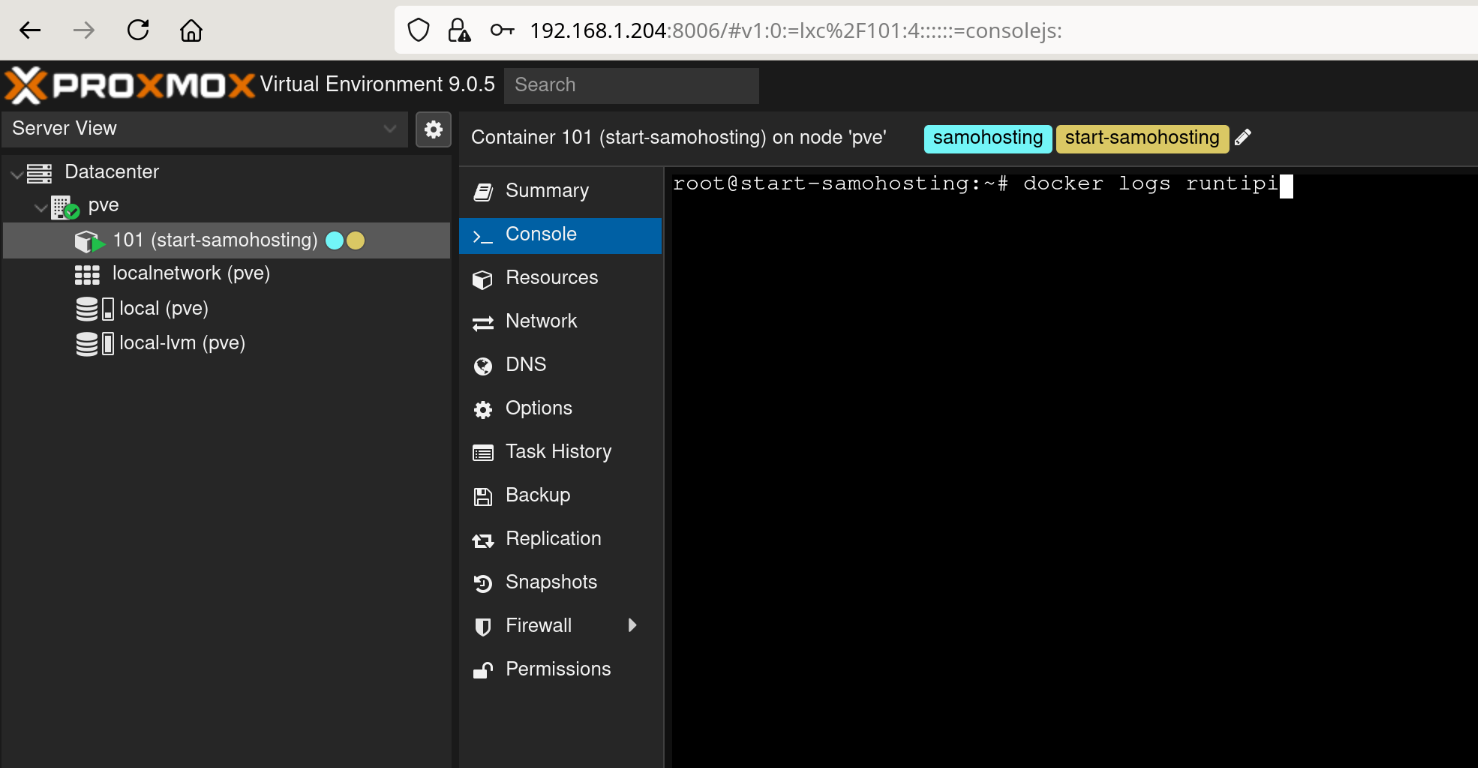Open the Summary tab
1478x768 pixels.
(546, 191)
